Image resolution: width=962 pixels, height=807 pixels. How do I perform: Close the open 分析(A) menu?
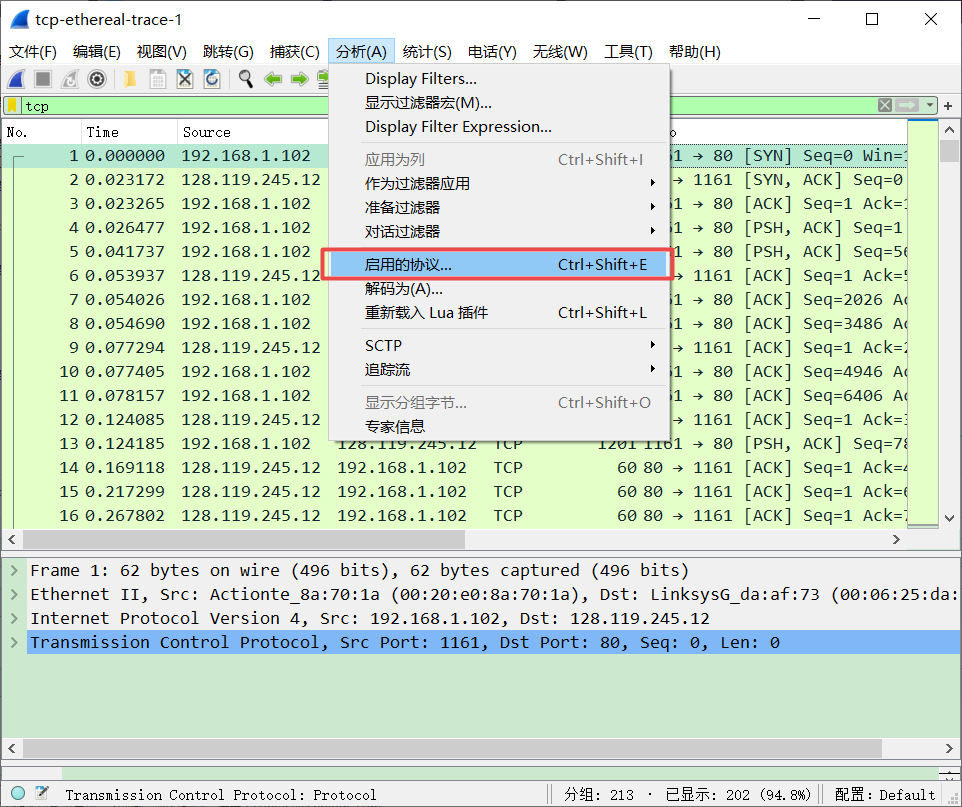361,52
